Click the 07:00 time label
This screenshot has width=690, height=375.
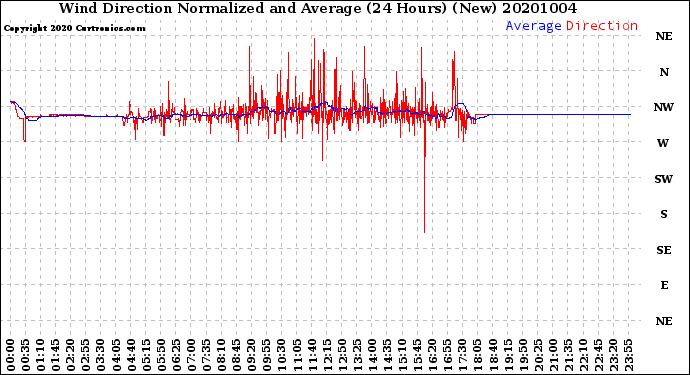pos(191,355)
